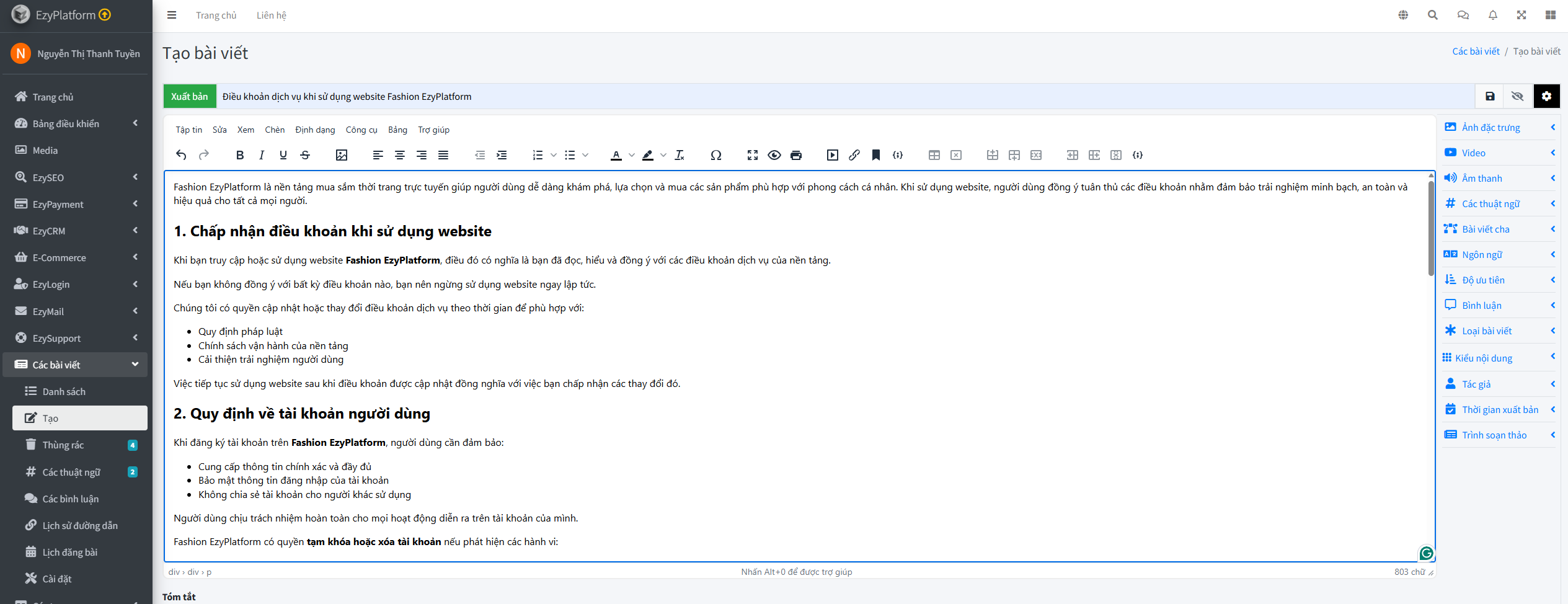
Task: Click the insert link icon
Action: coord(854,155)
